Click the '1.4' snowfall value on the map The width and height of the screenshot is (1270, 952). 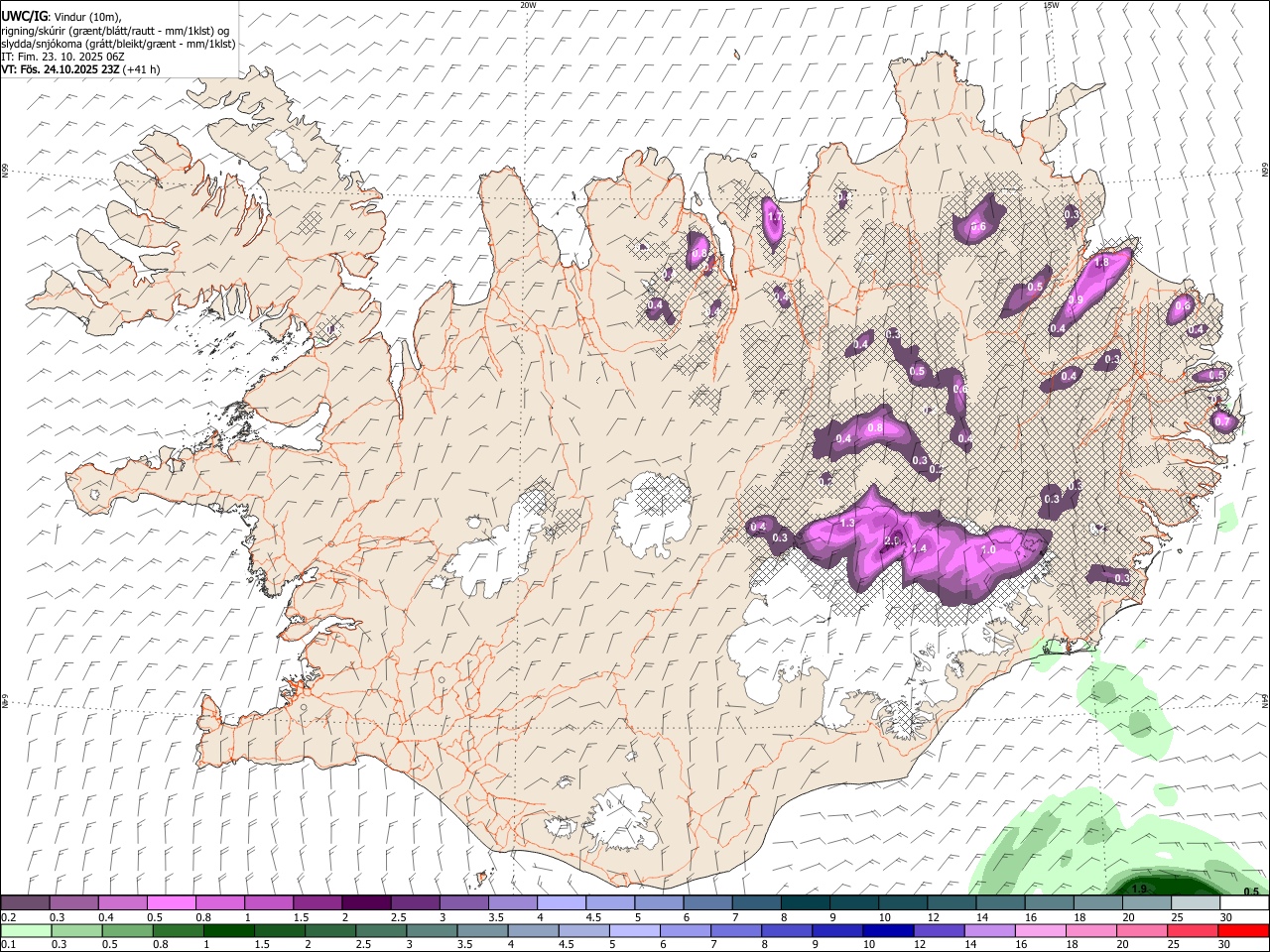click(919, 548)
